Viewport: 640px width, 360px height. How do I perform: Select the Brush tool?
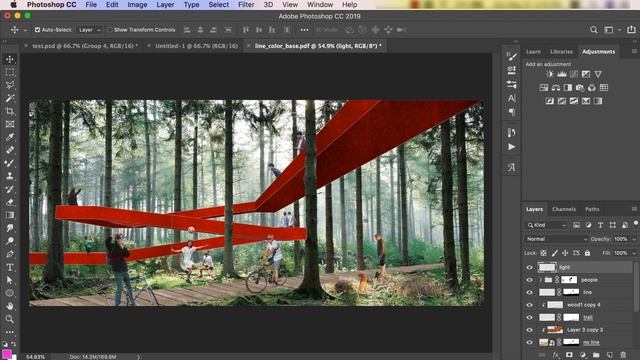[10, 163]
